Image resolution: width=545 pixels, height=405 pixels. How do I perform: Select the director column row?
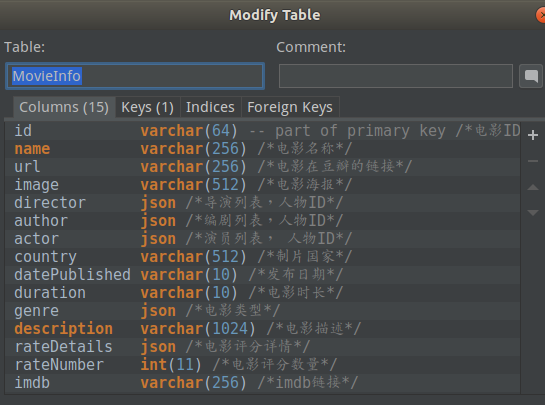[x=262, y=203]
